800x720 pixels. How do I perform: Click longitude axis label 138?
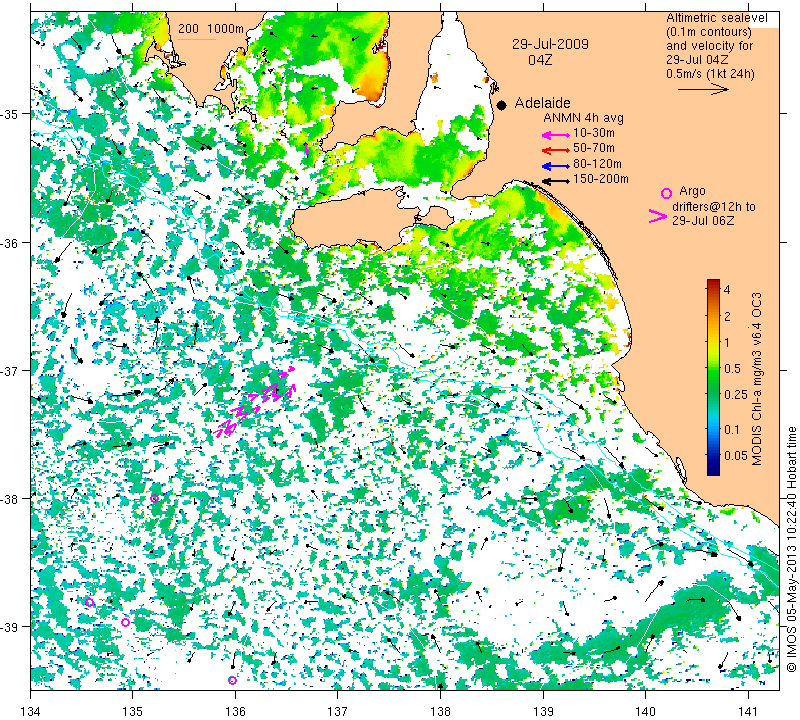(440, 710)
